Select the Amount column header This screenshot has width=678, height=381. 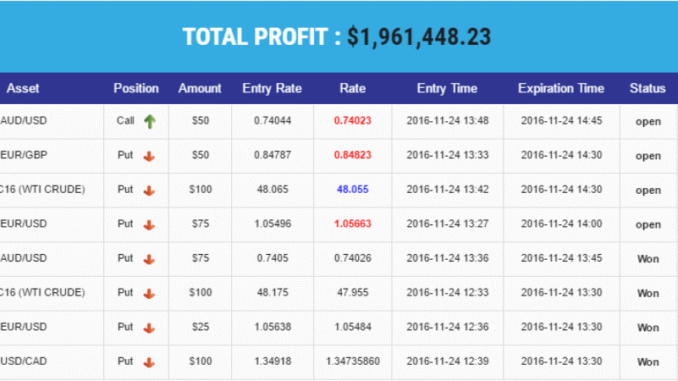click(x=200, y=89)
